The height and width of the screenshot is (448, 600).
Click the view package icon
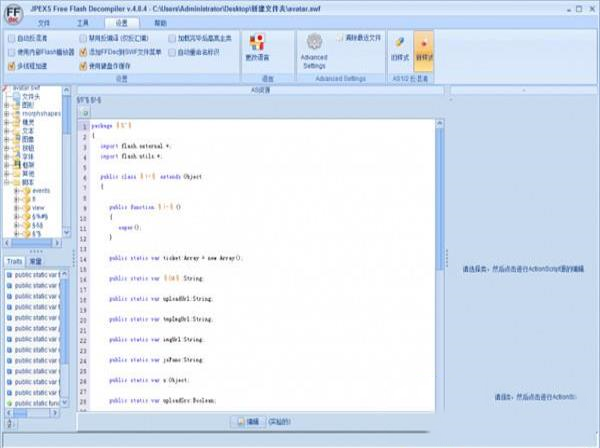[x=27, y=208]
